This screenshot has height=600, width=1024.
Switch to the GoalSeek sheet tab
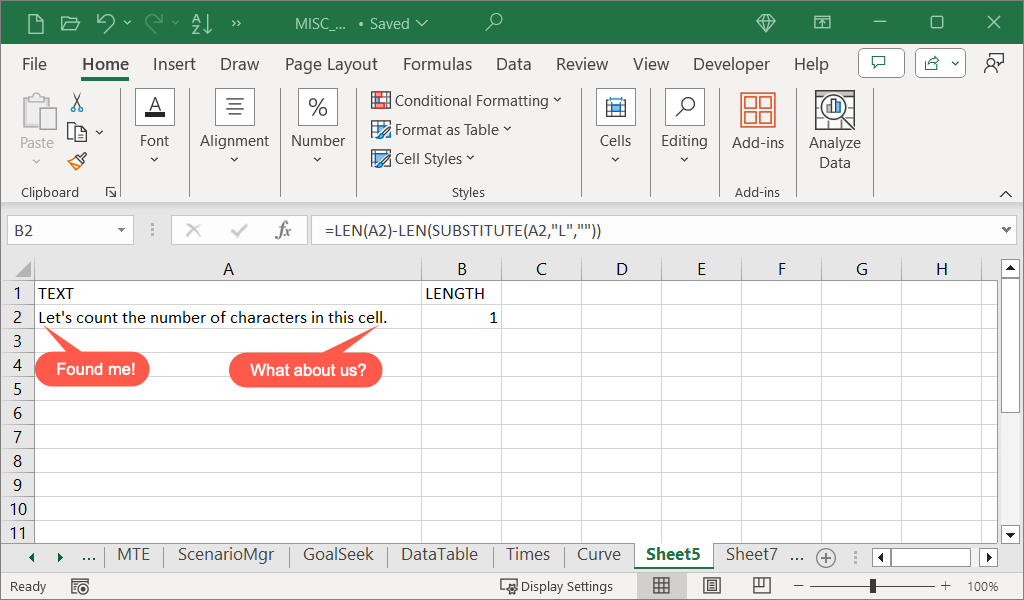339,555
